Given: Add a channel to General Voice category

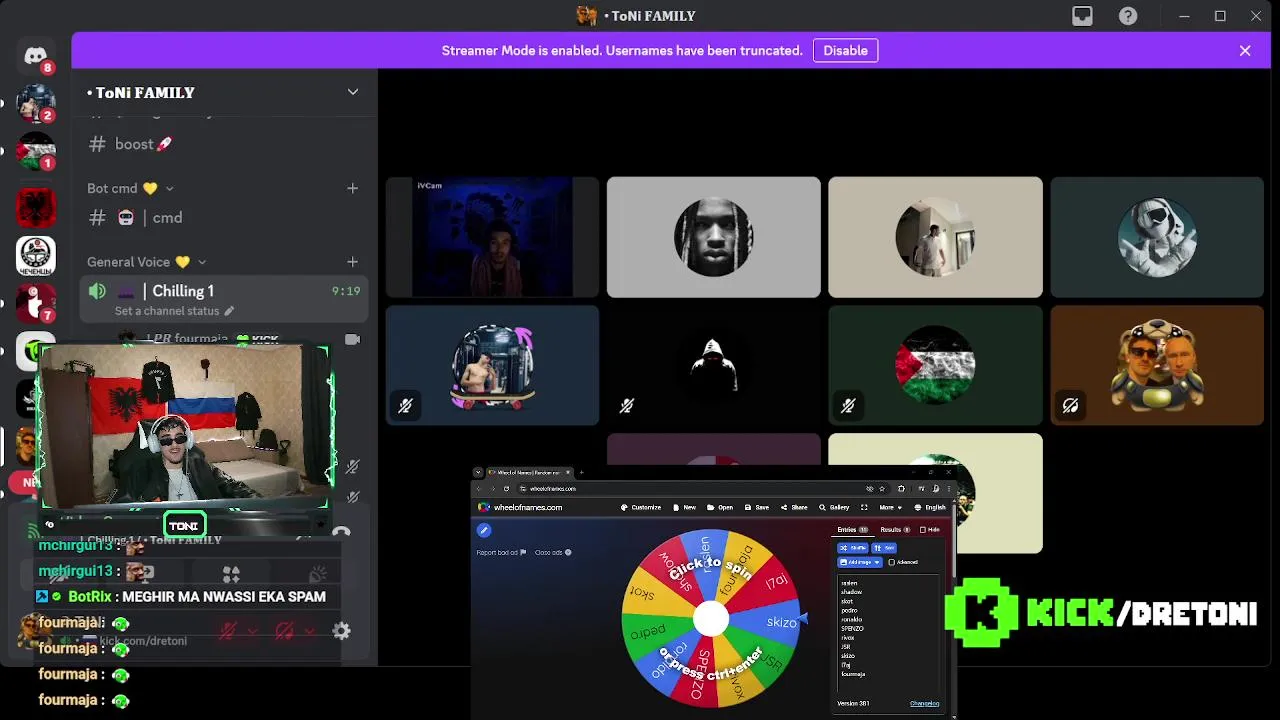Looking at the screenshot, I should click(x=352, y=262).
